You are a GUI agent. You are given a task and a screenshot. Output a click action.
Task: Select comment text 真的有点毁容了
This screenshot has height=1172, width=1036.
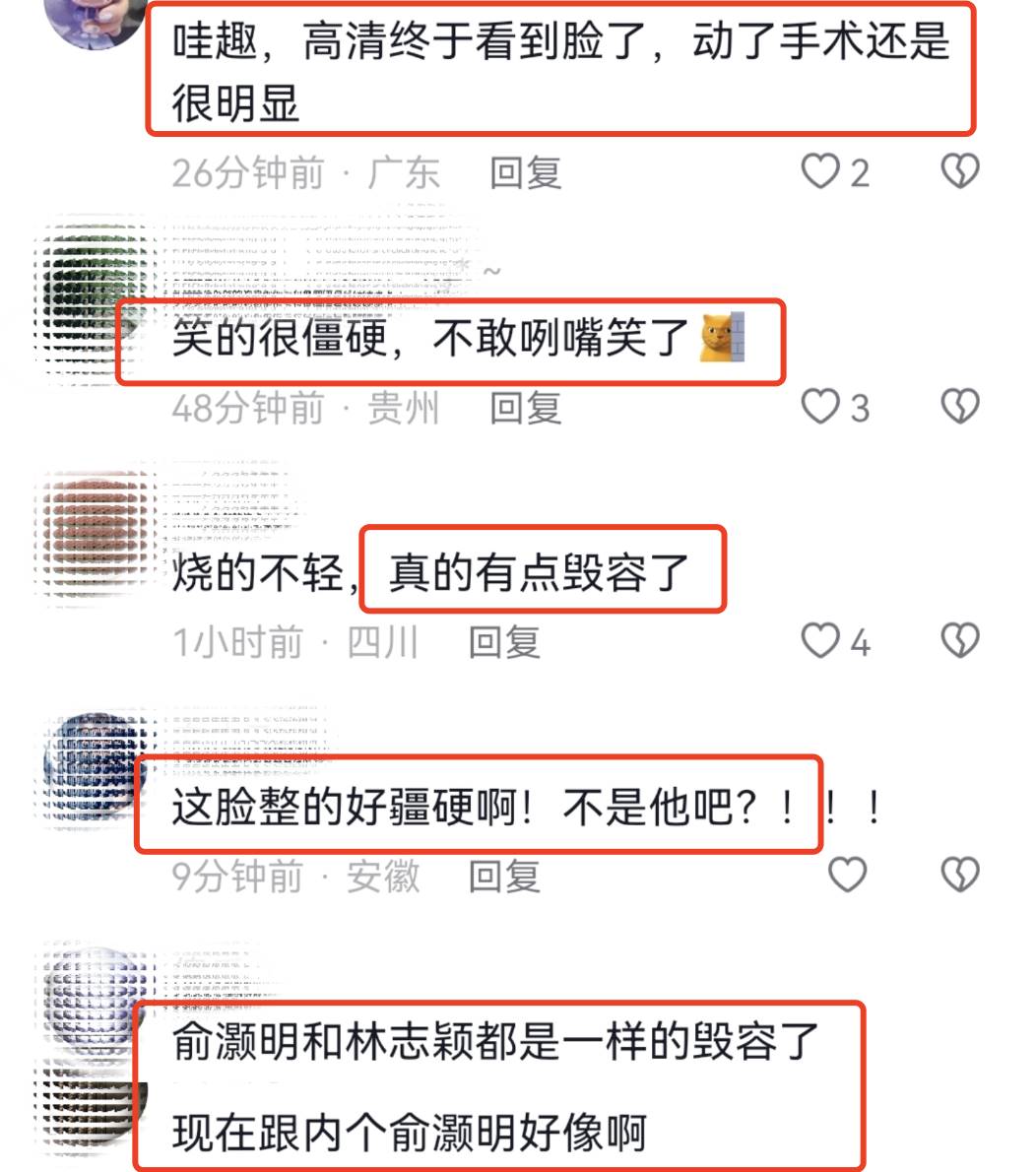(x=538, y=572)
